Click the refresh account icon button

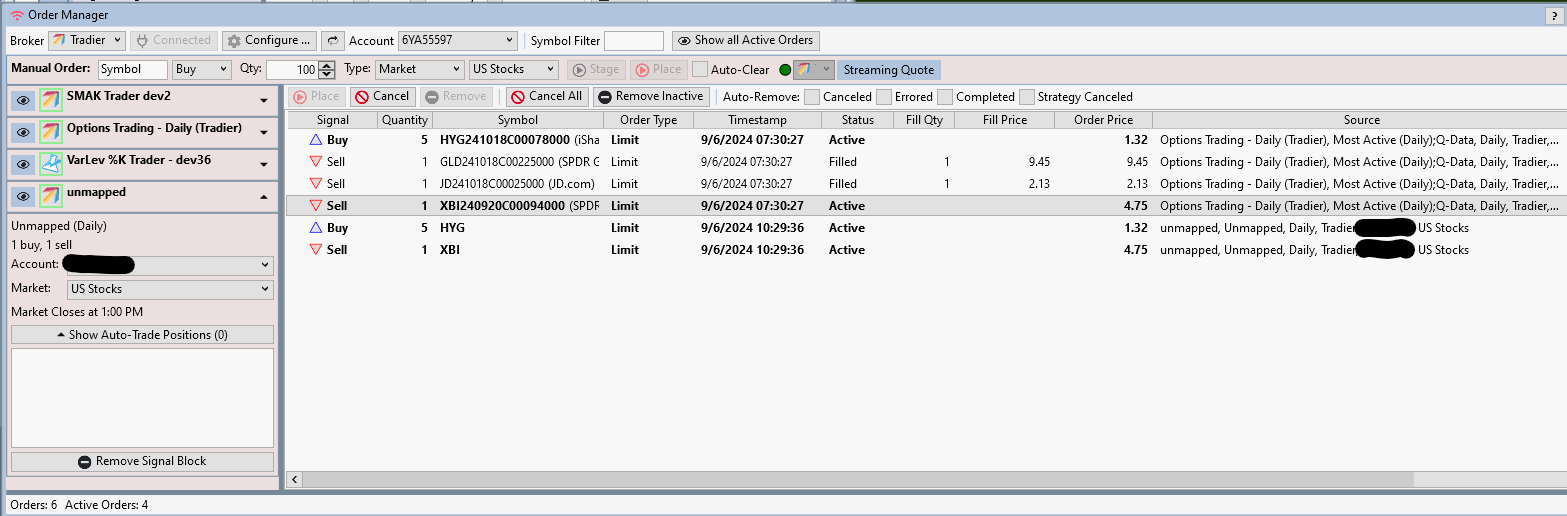(332, 41)
